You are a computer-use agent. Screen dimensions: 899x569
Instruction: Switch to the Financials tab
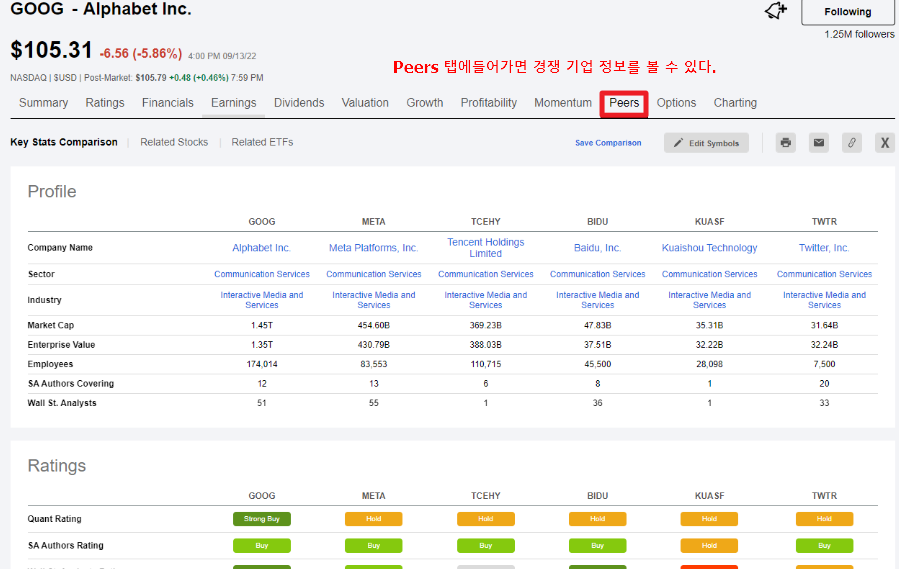(167, 103)
